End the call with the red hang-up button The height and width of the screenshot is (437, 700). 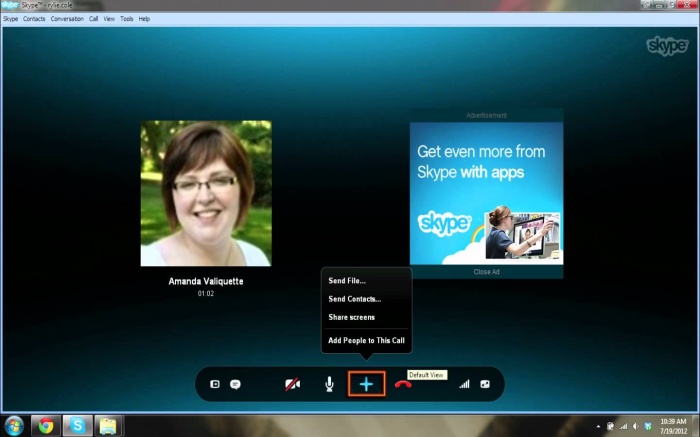click(403, 384)
